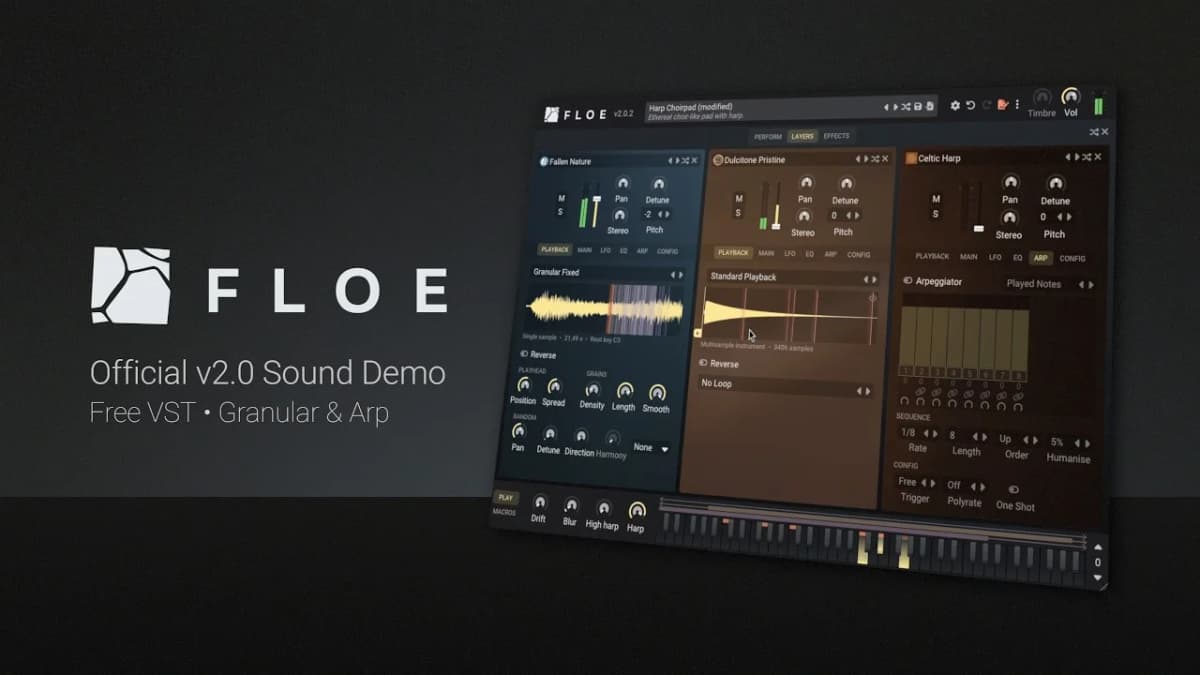This screenshot has width=1200, height=675.
Task: Switch to the EFFECTS tab
Action: coord(836,136)
